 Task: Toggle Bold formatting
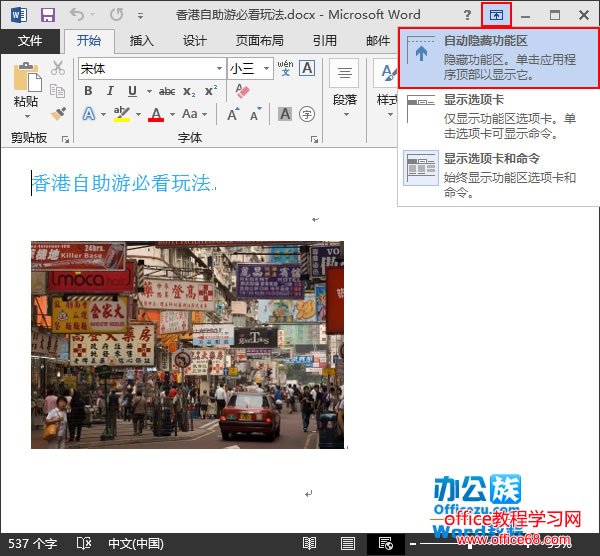coord(88,91)
